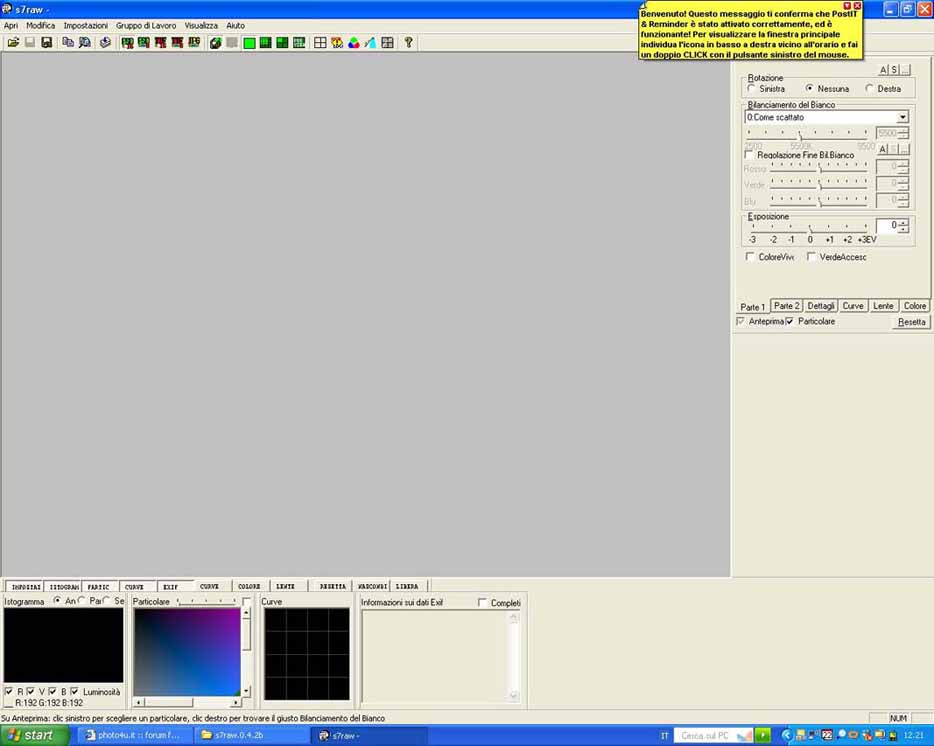Click the IMPOSTAZ bottom panel button
Screen dimensions: 934x746
[26, 587]
